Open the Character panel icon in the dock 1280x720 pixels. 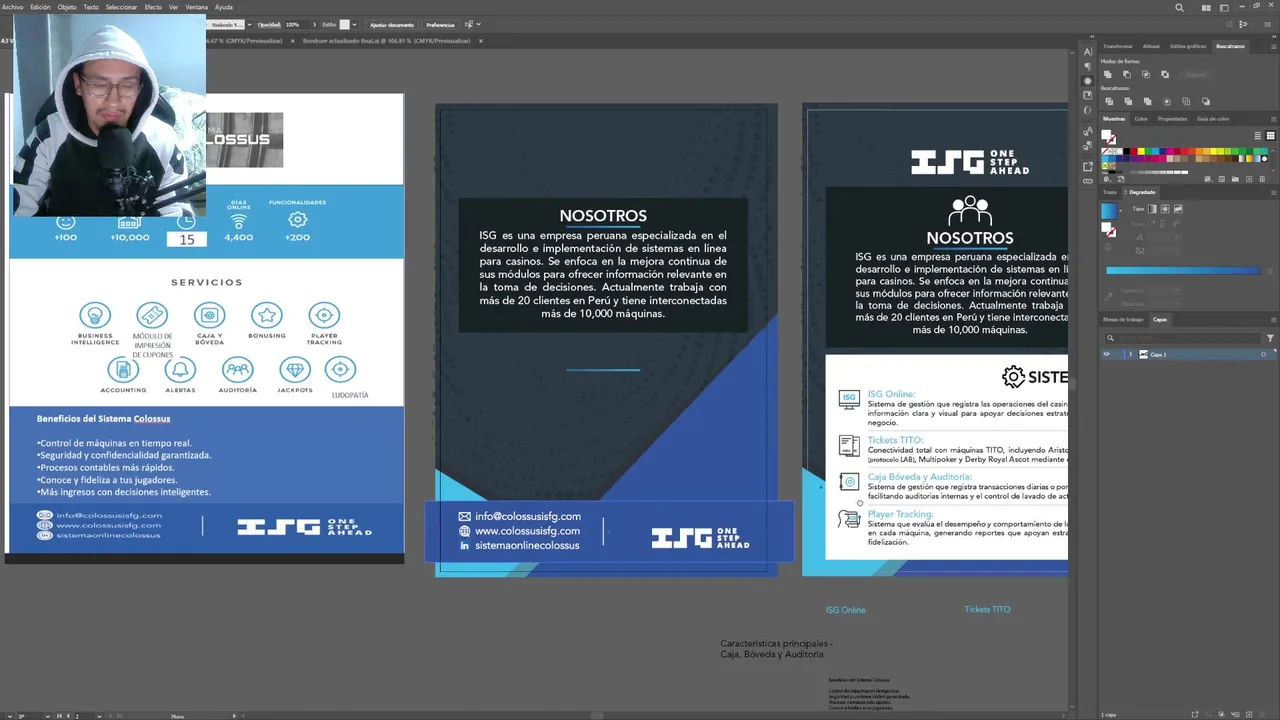pyautogui.click(x=1088, y=52)
